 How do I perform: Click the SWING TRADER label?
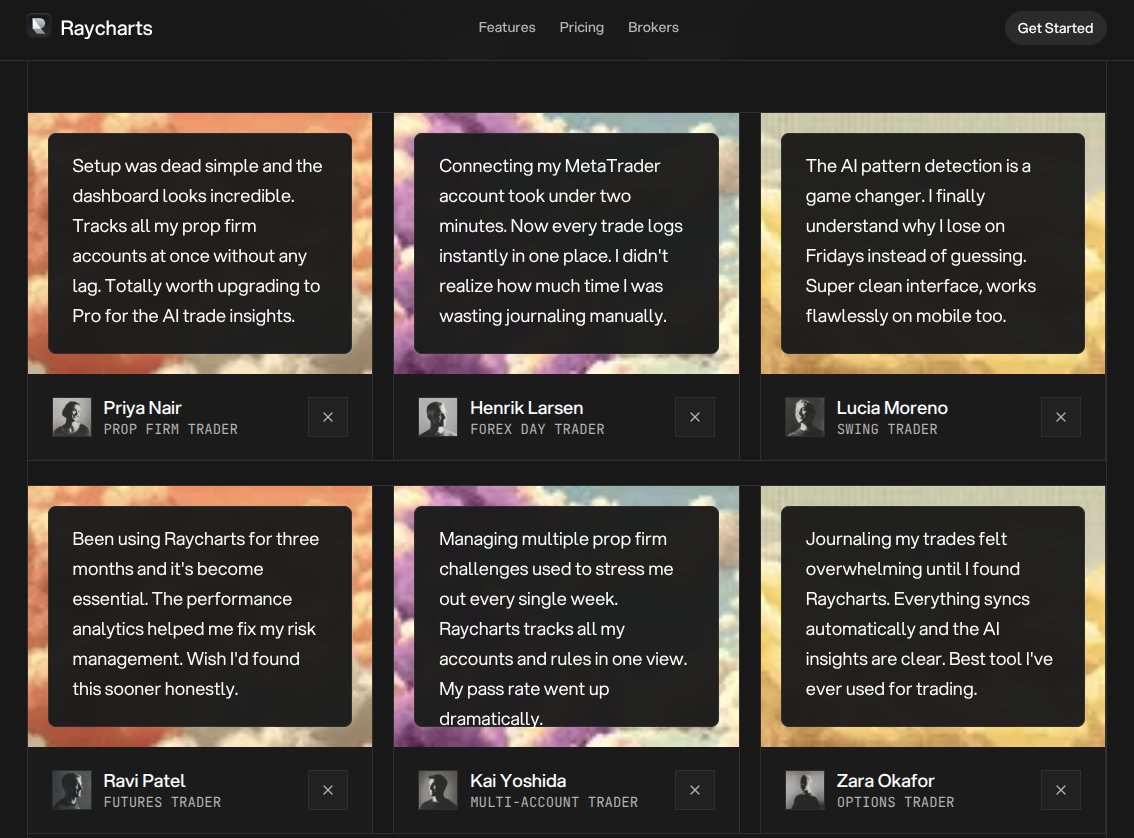click(887, 429)
